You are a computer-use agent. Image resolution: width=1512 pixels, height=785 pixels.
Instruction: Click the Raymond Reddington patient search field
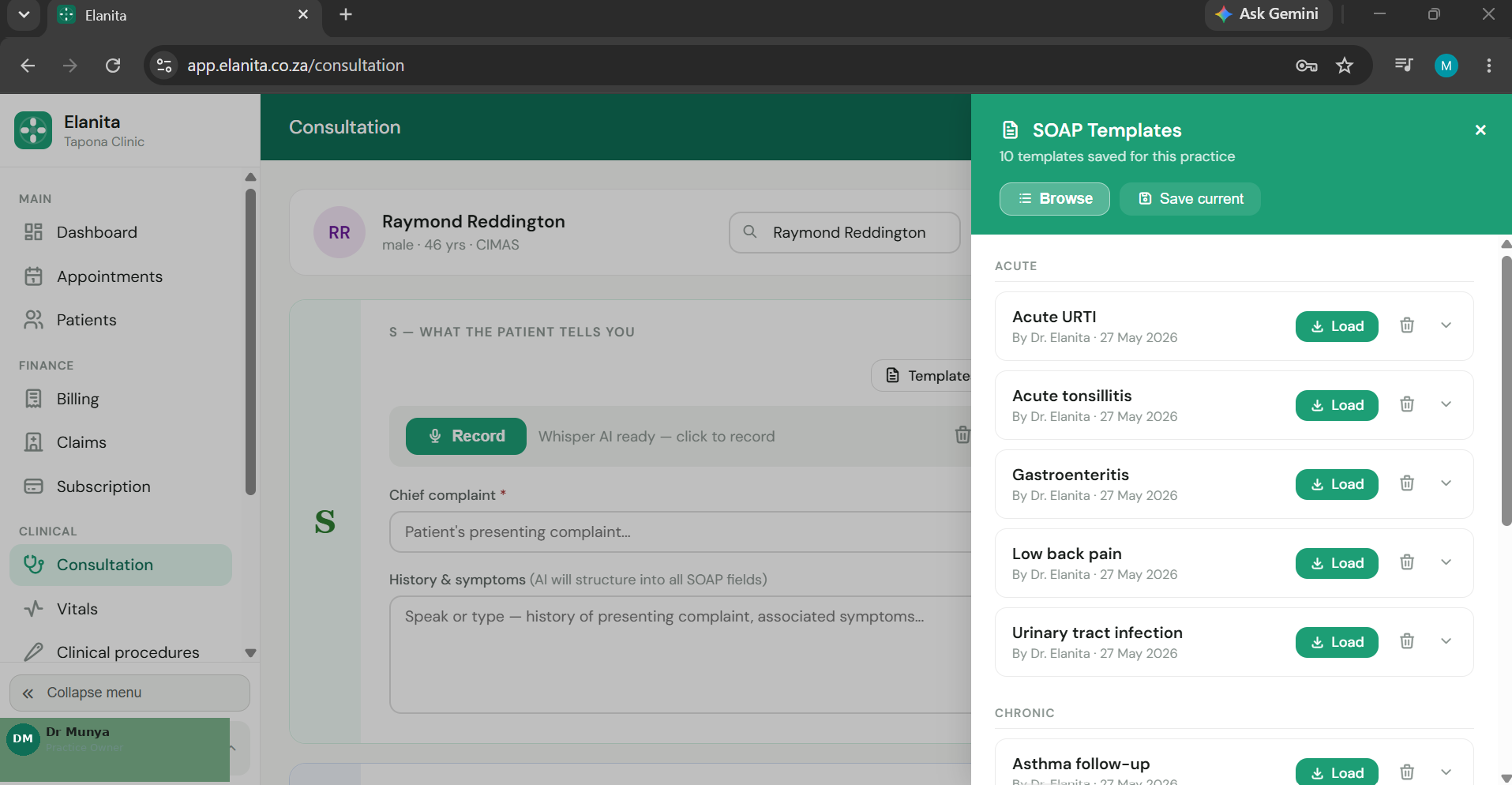[845, 232]
